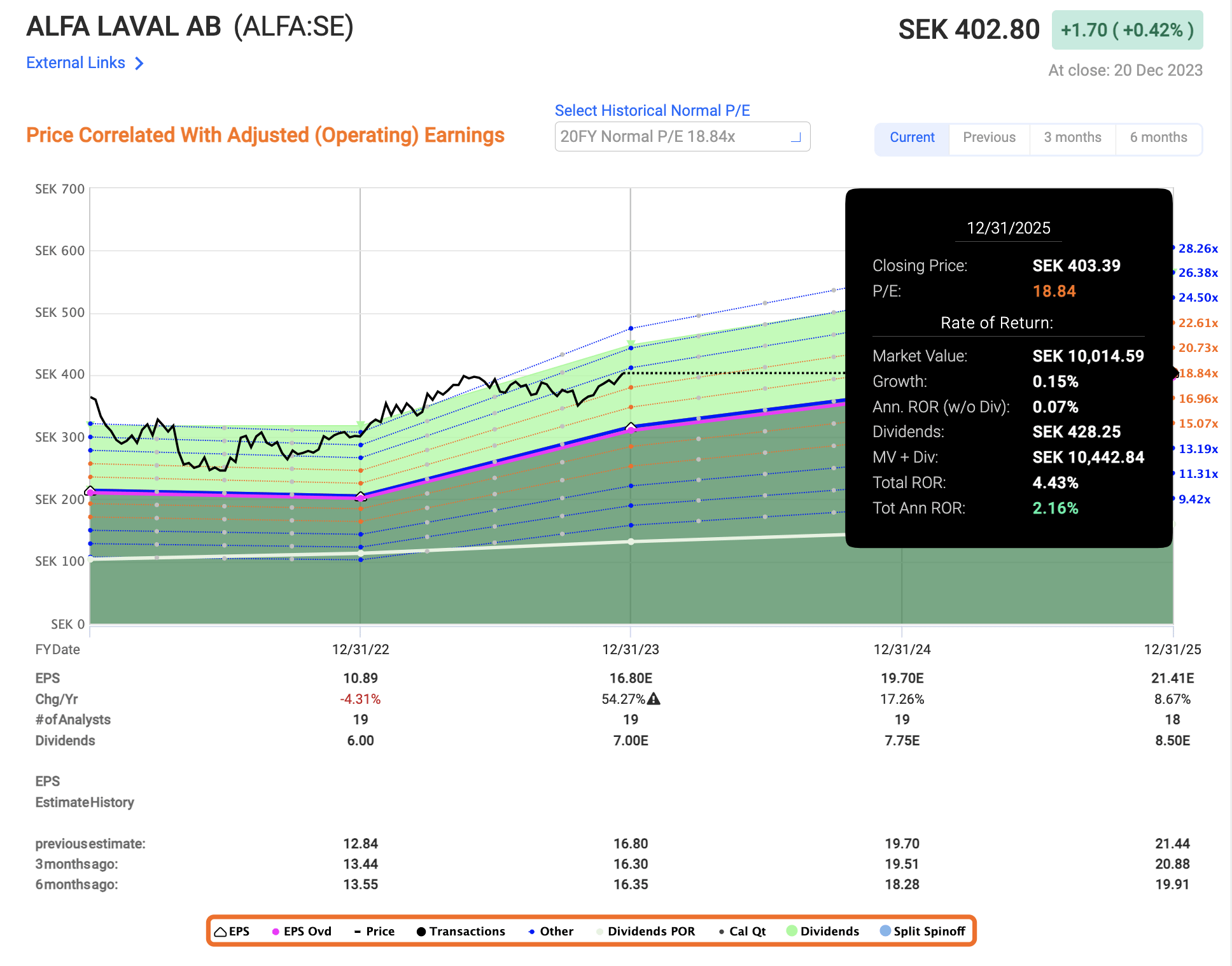
Task: Open the External Links section
Action: tap(76, 62)
